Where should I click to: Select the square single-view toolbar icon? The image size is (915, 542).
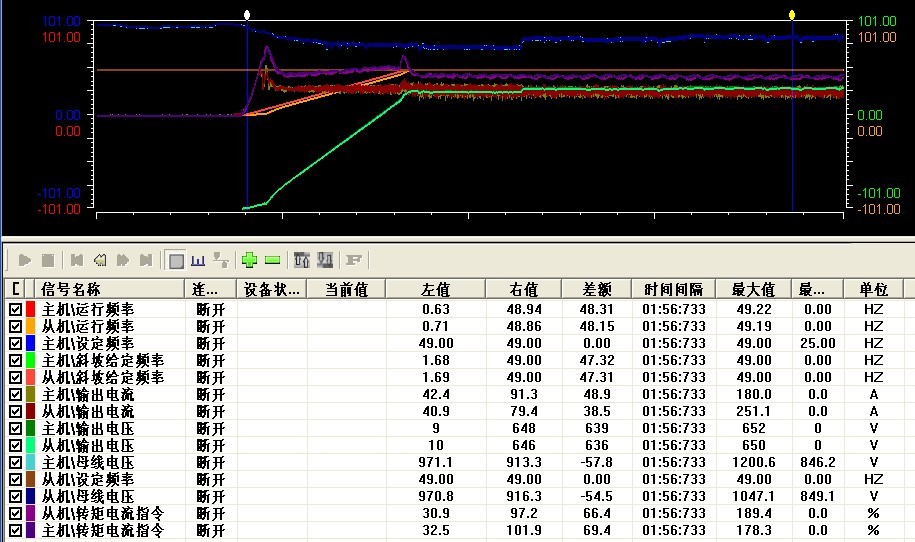(x=176, y=260)
